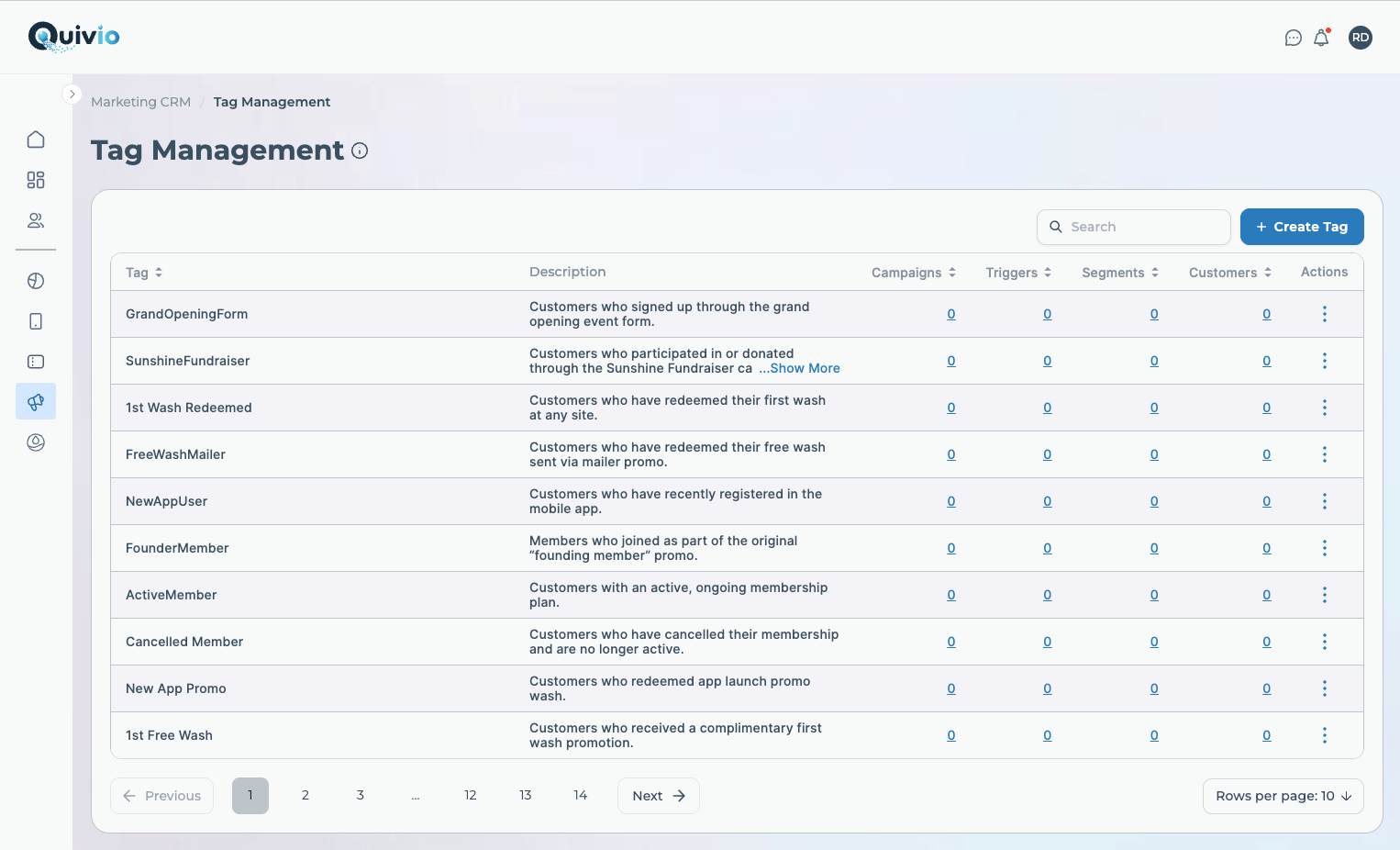The height and width of the screenshot is (850, 1400).
Task: Click the RD user avatar
Action: tap(1360, 38)
